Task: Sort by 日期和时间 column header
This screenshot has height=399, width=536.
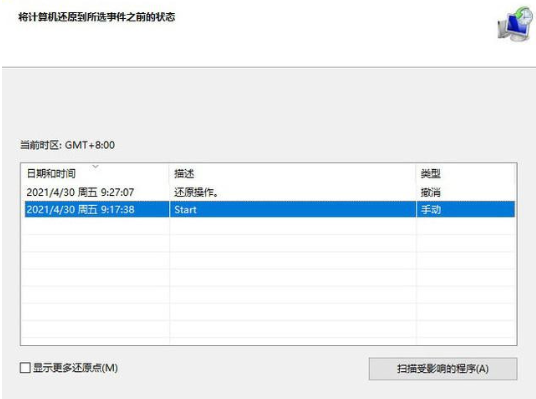Action: (x=95, y=174)
